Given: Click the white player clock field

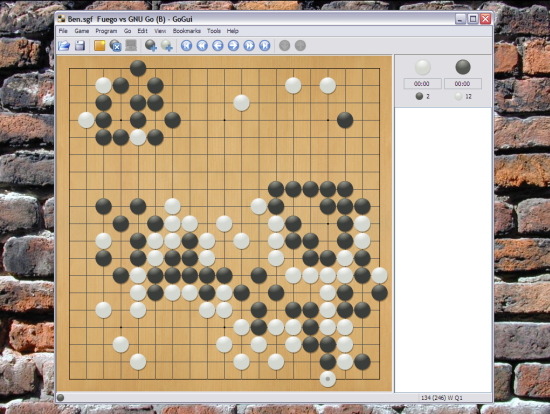Looking at the screenshot, I should click(422, 84).
